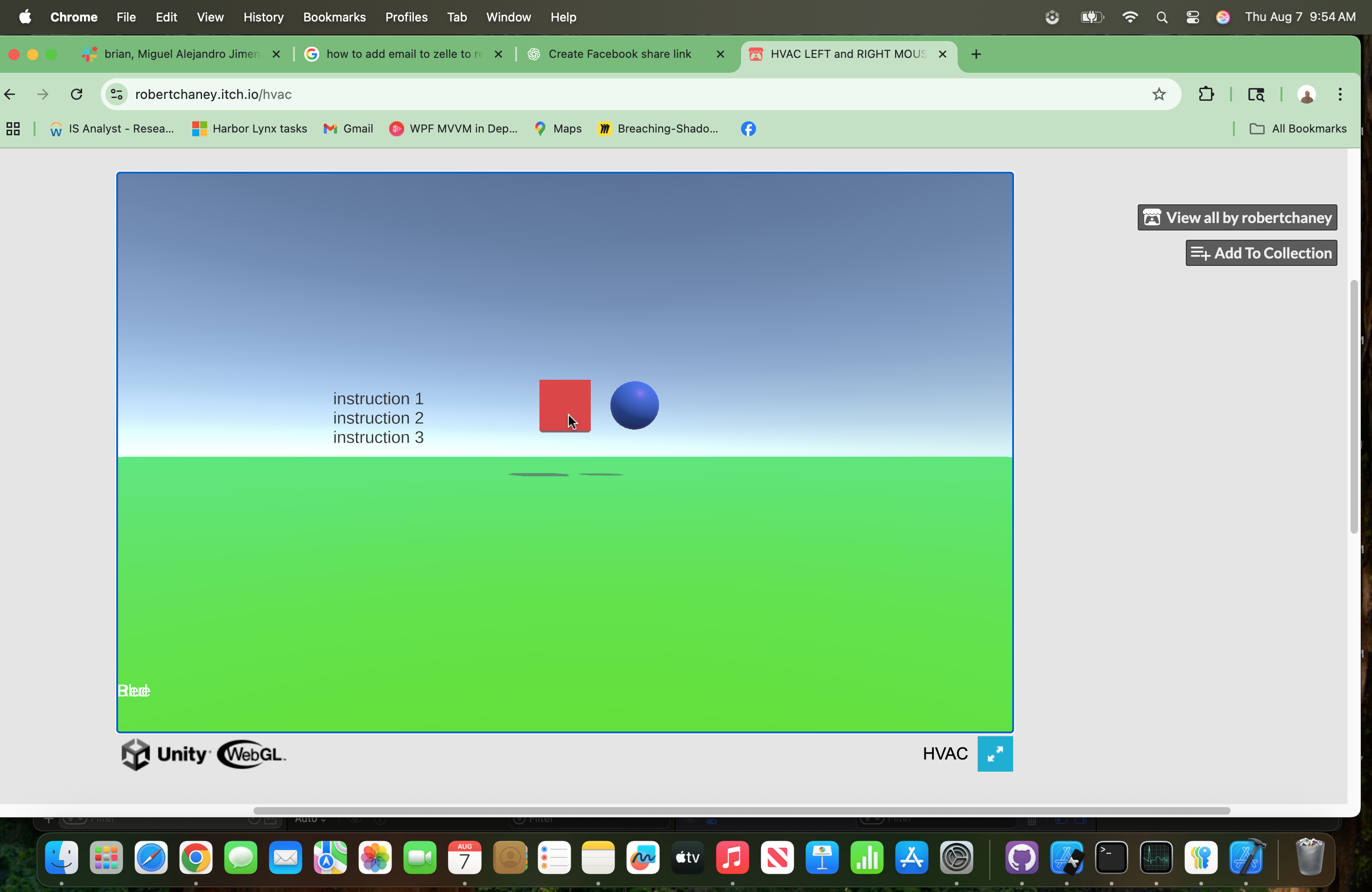Click the red cube in the game
Viewport: 1372px width, 892px height.
[564, 404]
